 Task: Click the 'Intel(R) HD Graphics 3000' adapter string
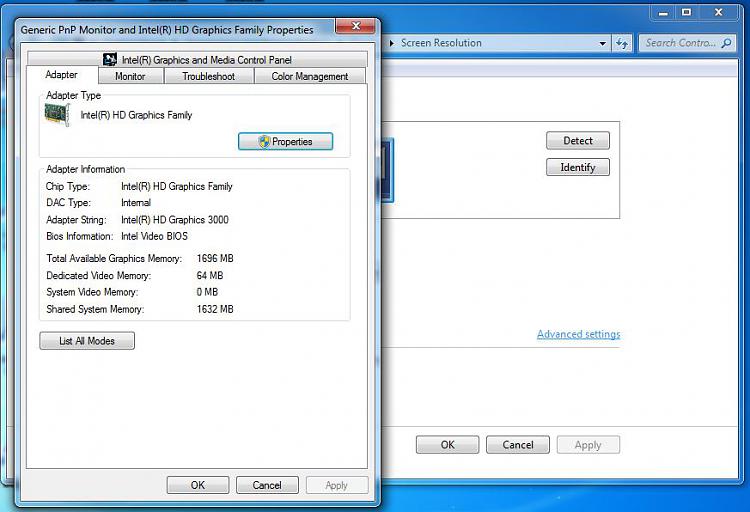click(x=175, y=220)
